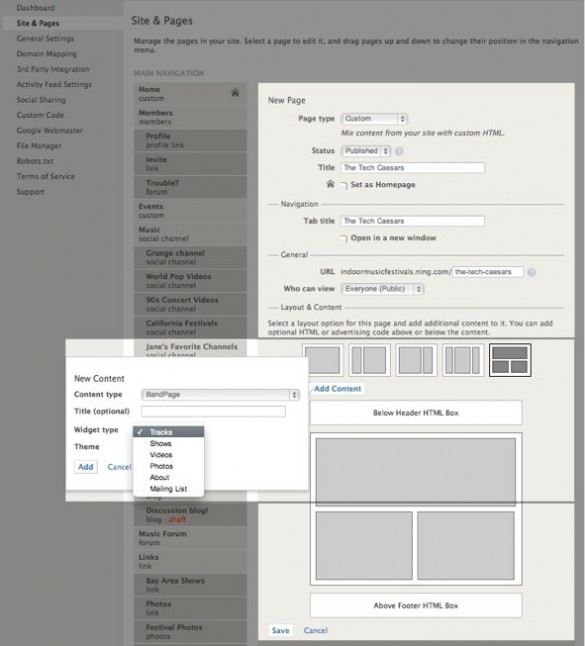
Task: Select the Grunge channel page row
Action: [x=190, y=257]
